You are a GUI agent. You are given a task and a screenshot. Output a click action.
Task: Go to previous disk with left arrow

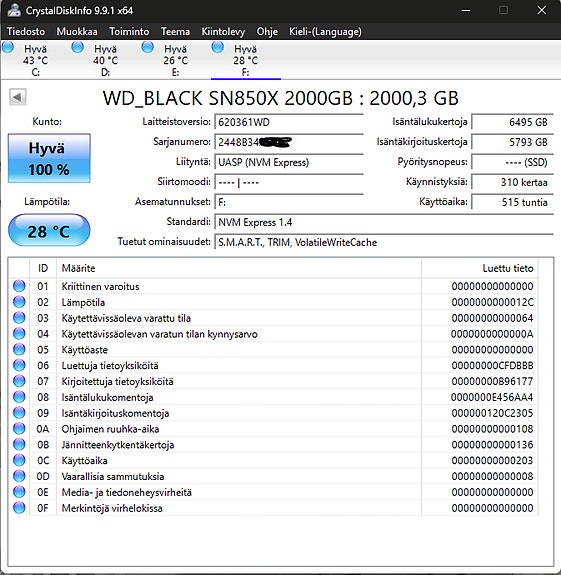[18, 97]
